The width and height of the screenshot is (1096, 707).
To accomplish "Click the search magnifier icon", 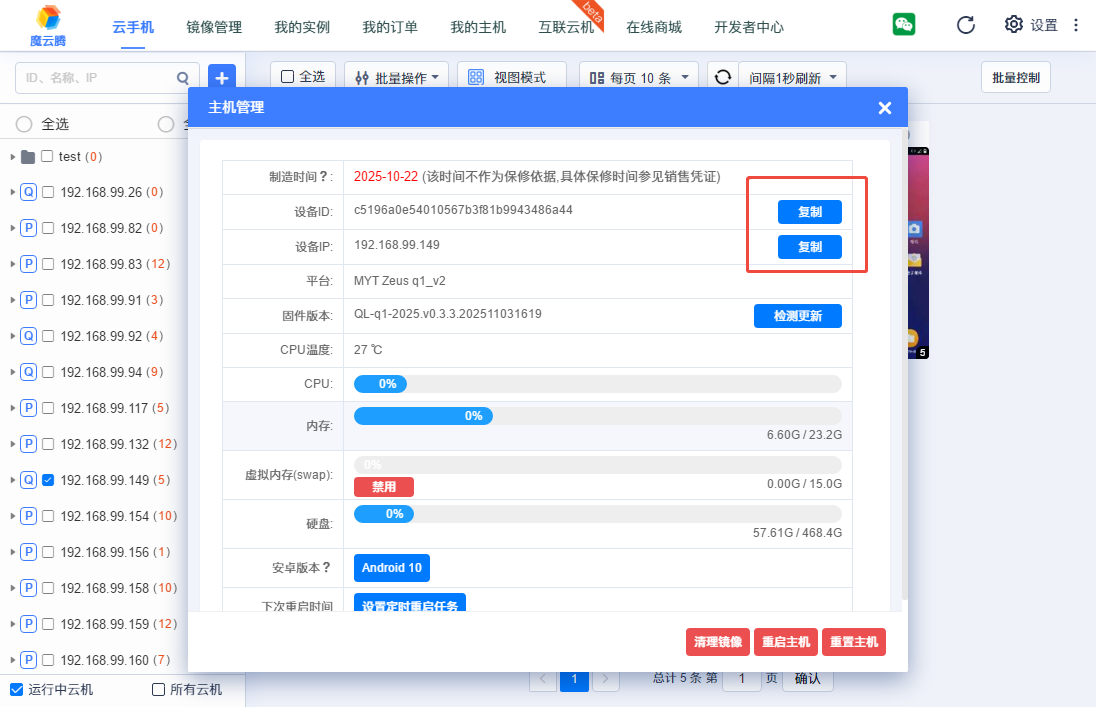I will 183,77.
